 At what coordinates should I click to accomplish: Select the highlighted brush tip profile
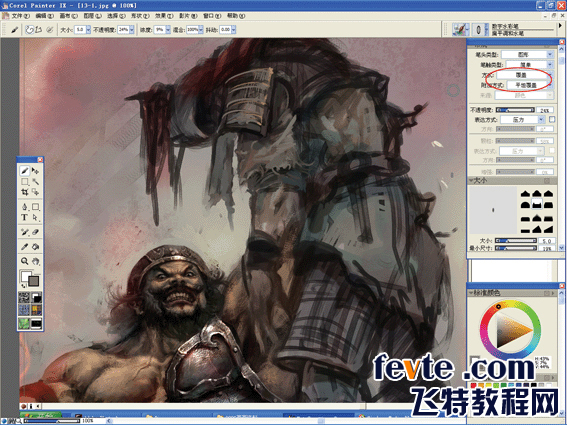click(537, 204)
